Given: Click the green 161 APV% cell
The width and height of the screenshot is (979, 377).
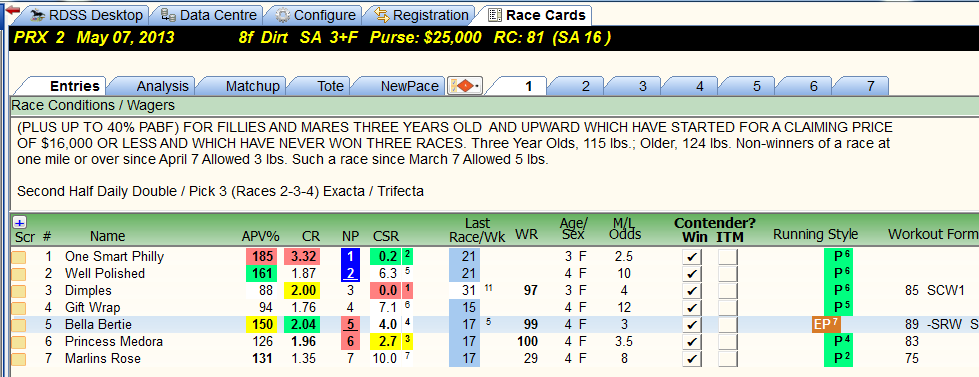Looking at the screenshot, I should coord(261,273).
